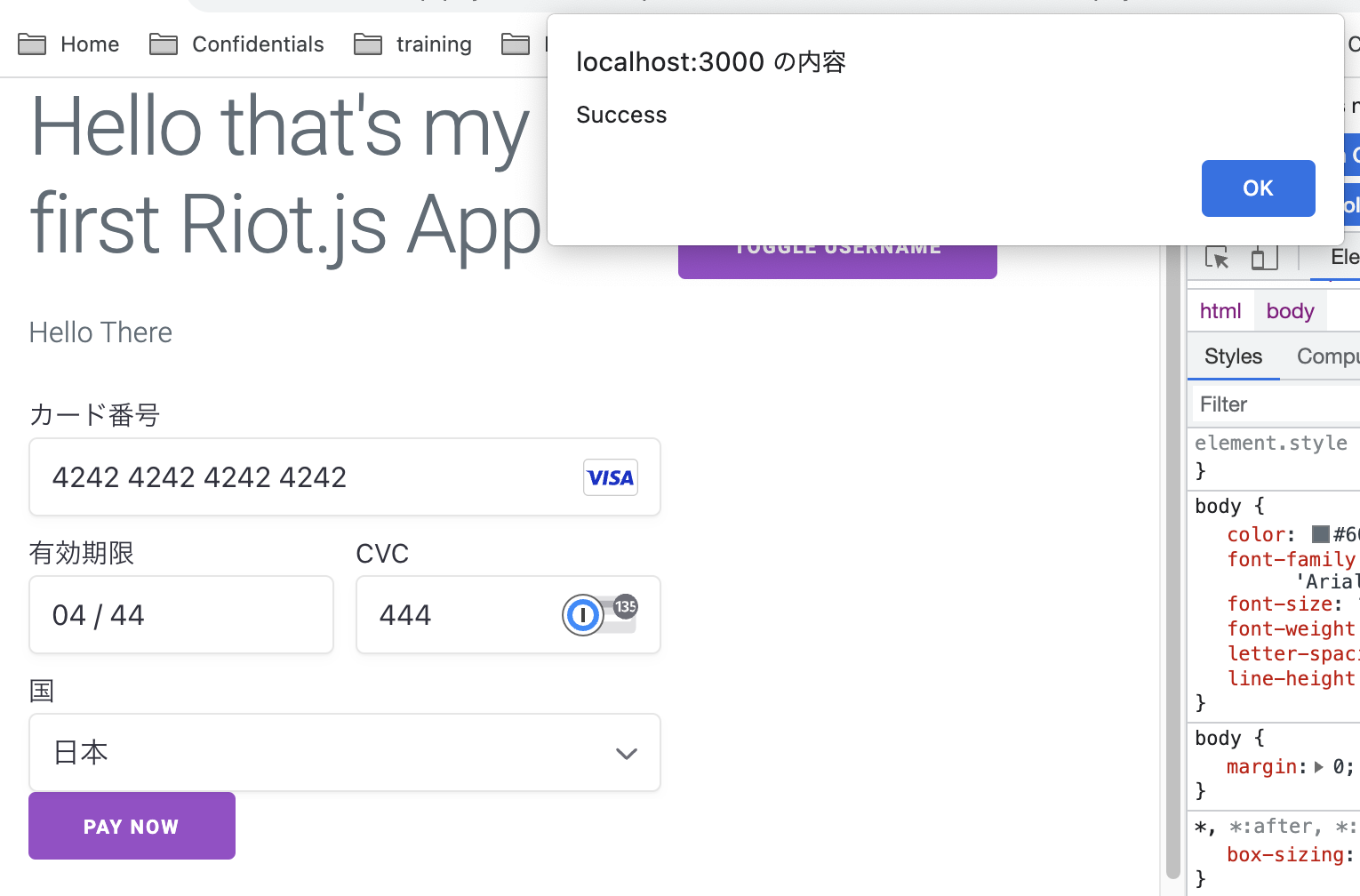Click the 国 country label
Screen dimensions: 1360x896
[42, 691]
